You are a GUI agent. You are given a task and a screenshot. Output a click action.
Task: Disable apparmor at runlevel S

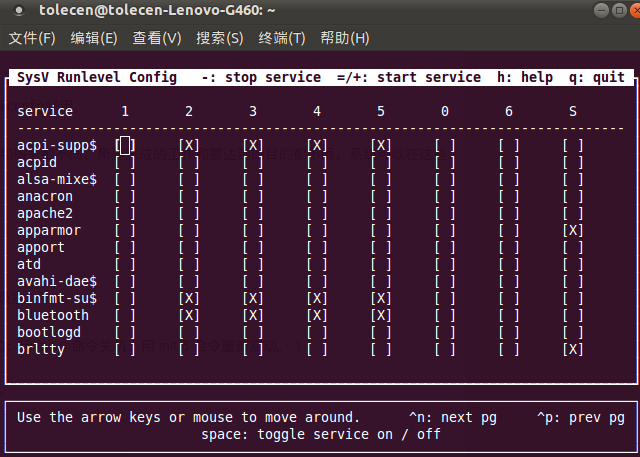point(573,231)
